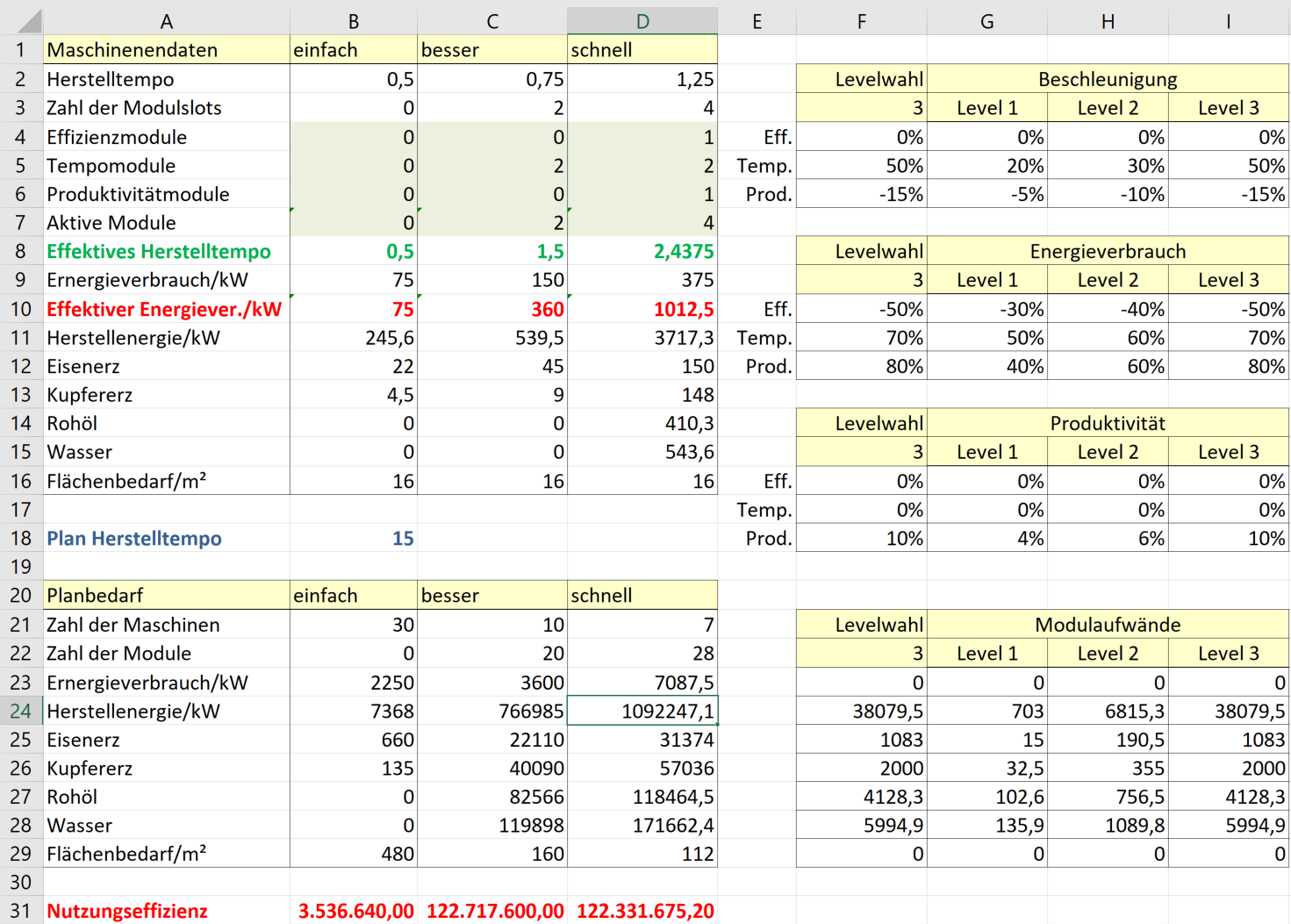Click the 'Planbedarf' header cell
This screenshot has height=924, width=1291.
pyautogui.click(x=167, y=595)
